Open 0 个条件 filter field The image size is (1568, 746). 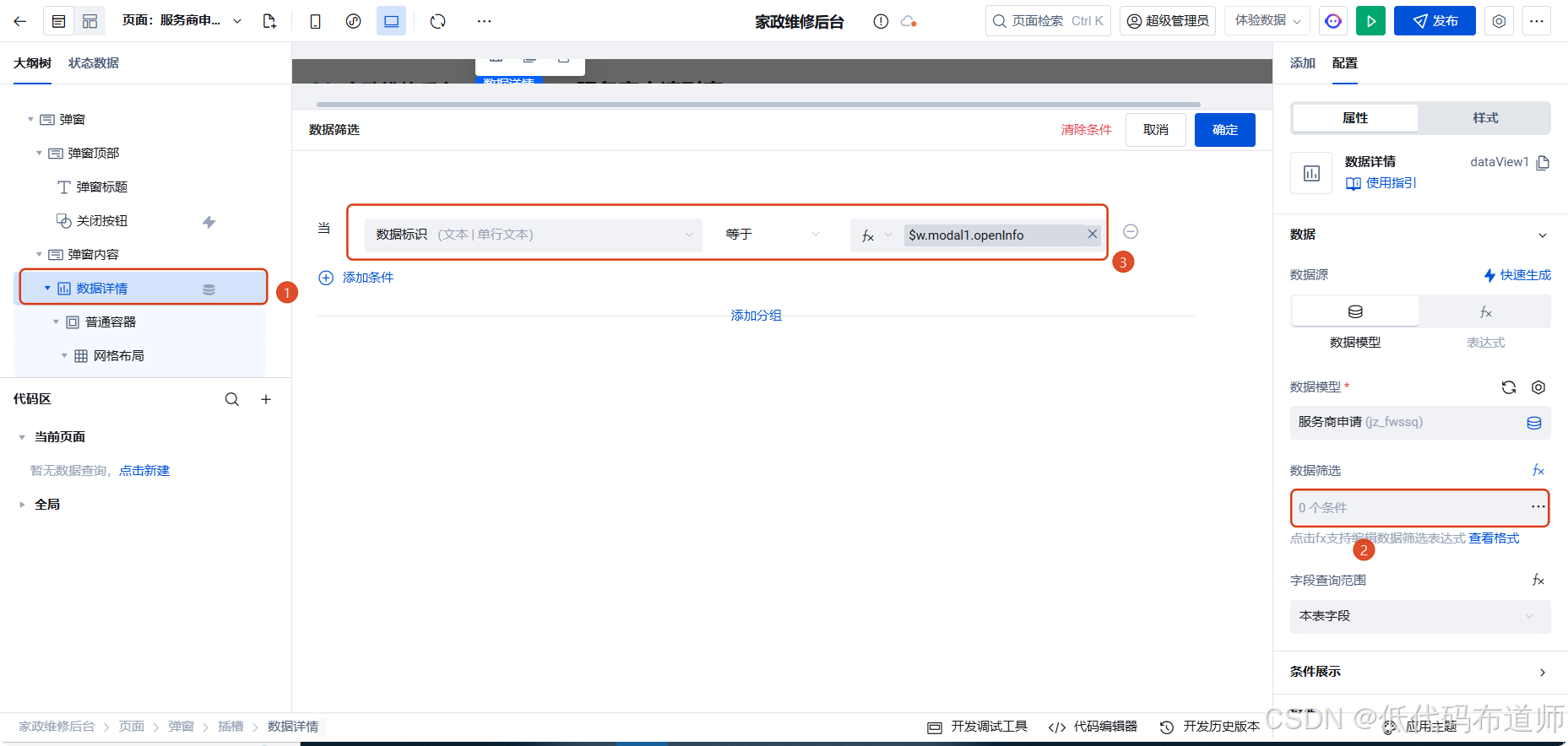pyautogui.click(x=1420, y=508)
